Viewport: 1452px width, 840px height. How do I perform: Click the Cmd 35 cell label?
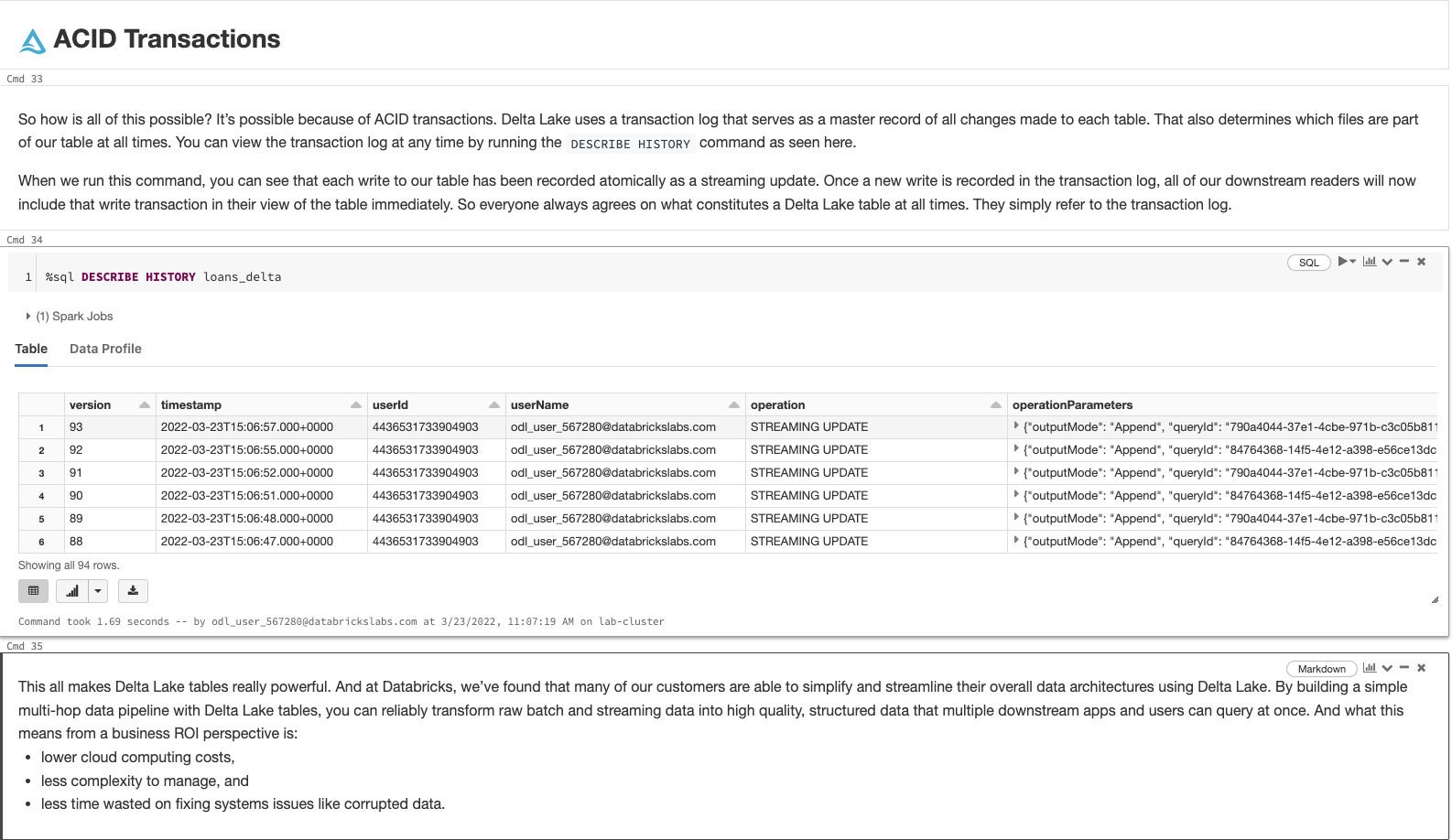click(x=25, y=646)
